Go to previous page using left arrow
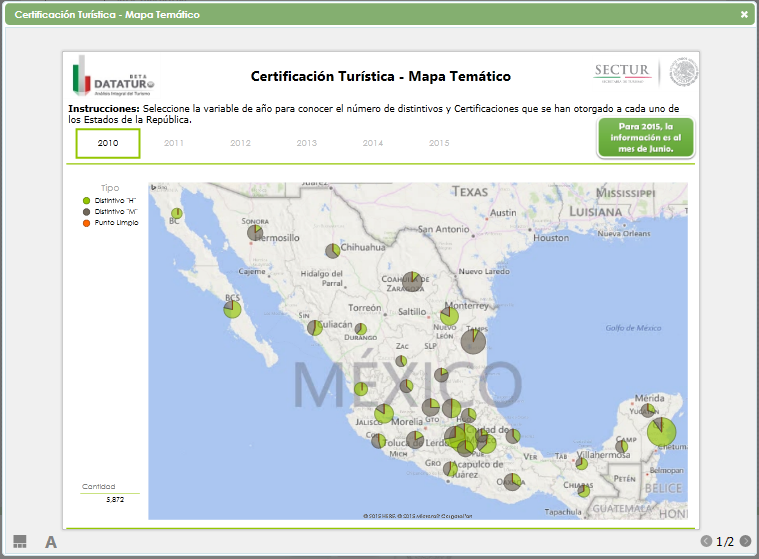 pyautogui.click(x=707, y=541)
